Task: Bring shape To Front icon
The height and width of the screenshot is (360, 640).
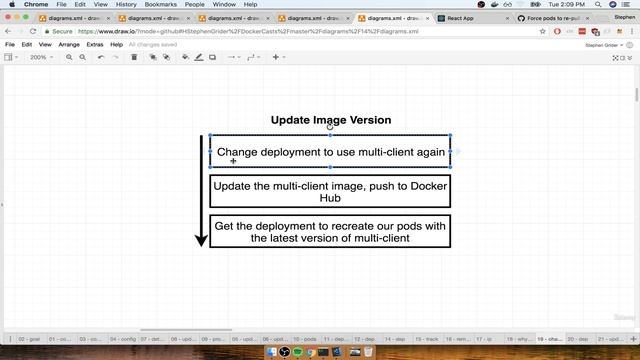Action: [153, 57]
